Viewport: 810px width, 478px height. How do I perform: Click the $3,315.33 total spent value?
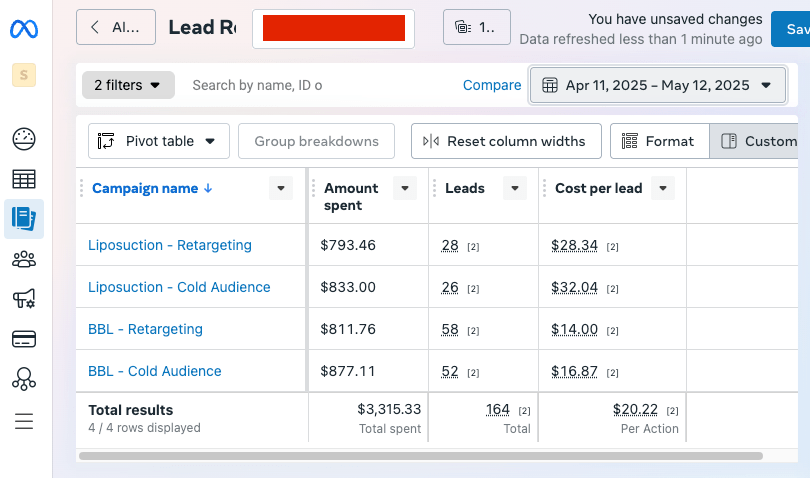[x=389, y=409]
